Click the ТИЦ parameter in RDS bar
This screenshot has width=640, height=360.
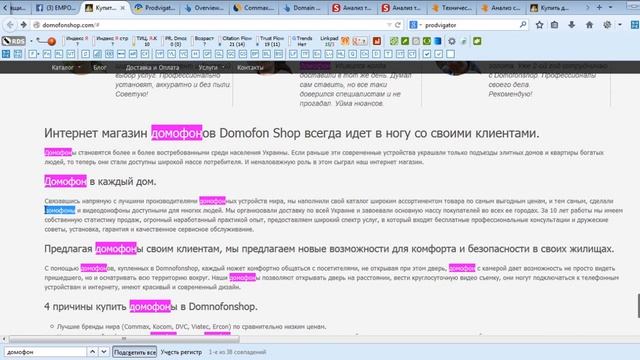tap(146, 41)
